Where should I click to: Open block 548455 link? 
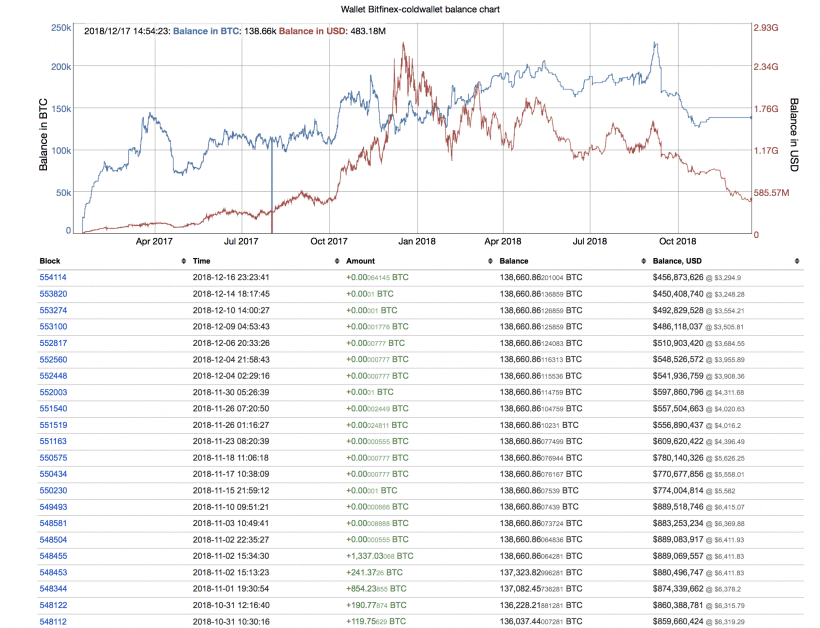pos(53,555)
